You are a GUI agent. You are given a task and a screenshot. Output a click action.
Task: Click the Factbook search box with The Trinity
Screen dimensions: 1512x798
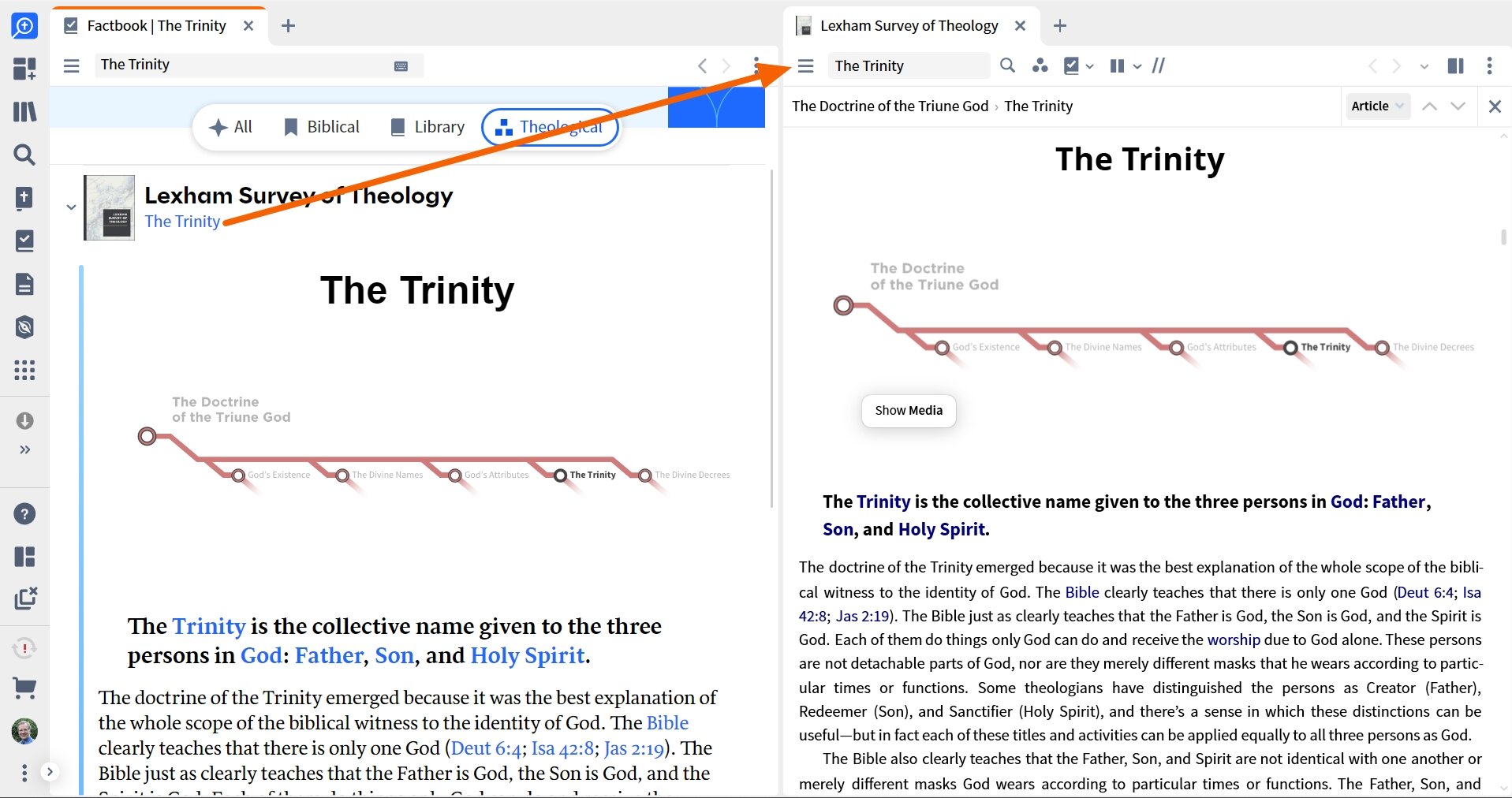pos(259,65)
